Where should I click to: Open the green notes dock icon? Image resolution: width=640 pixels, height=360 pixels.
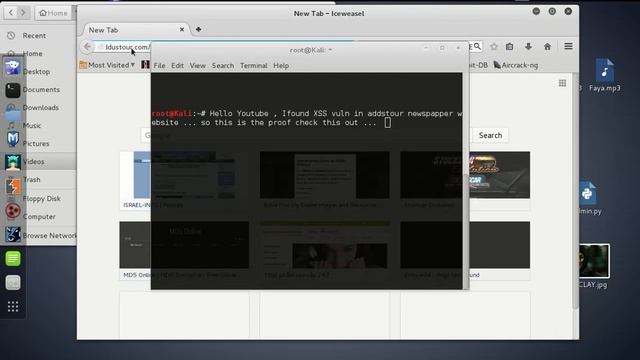[13, 258]
